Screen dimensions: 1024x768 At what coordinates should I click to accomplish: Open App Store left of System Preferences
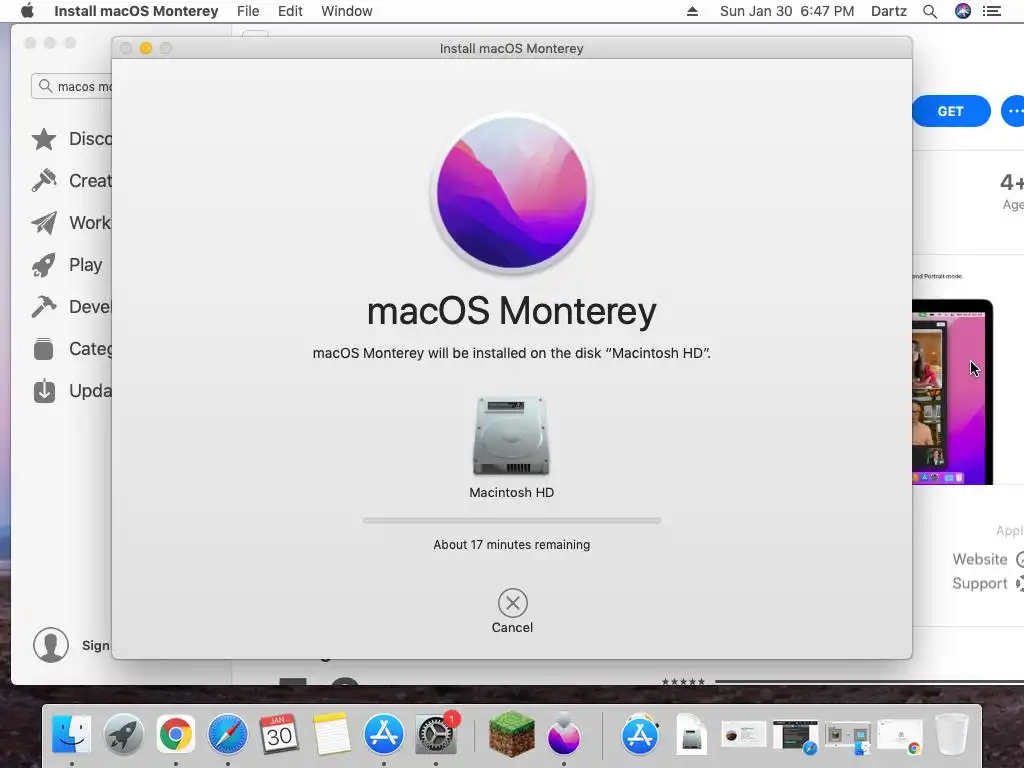[x=383, y=735]
